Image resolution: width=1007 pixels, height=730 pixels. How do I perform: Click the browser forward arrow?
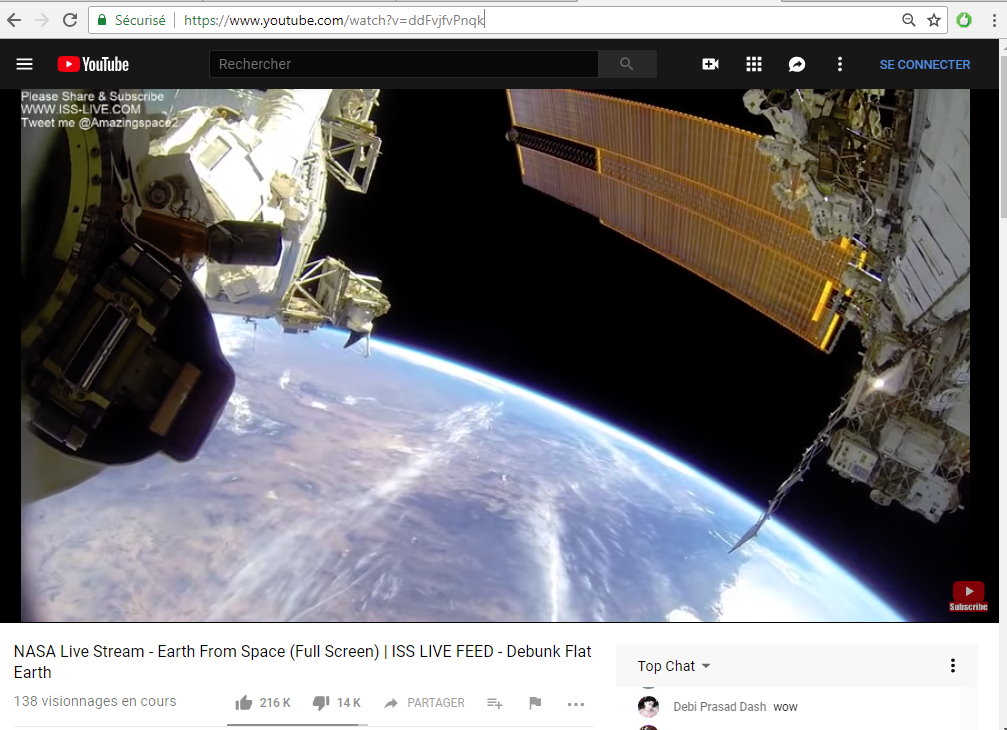[x=42, y=20]
